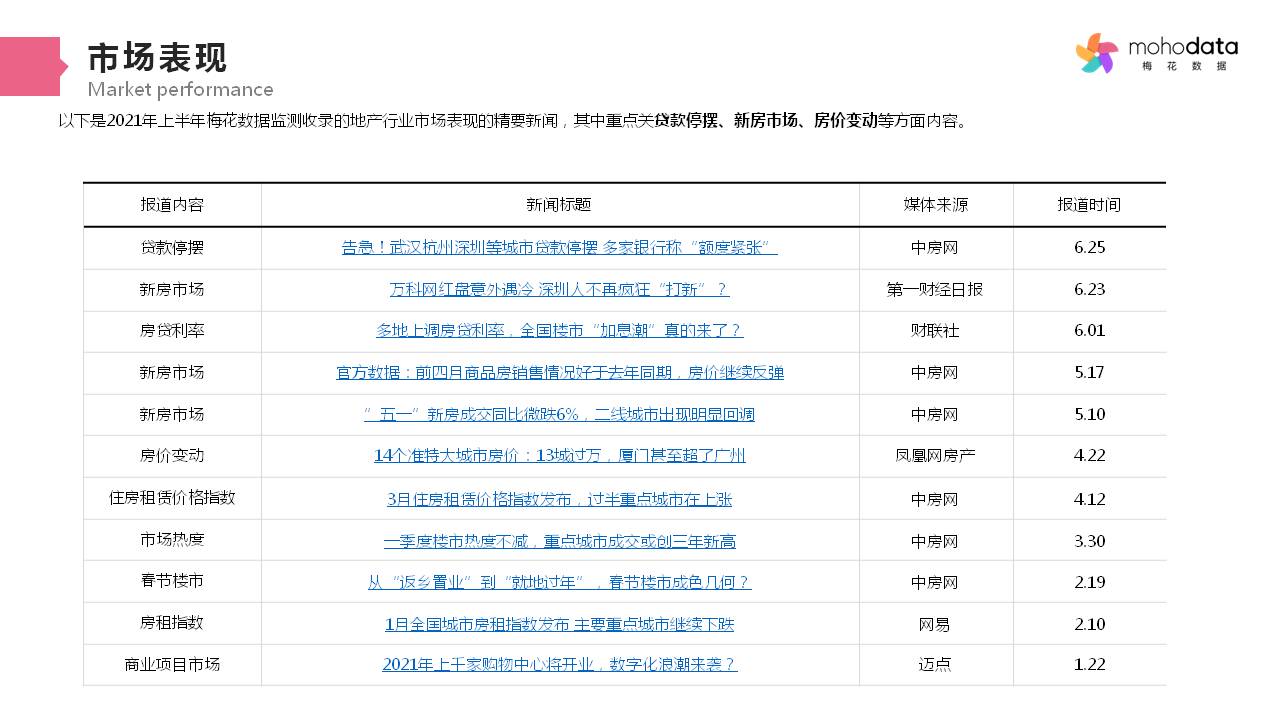Open the 一季度楼市热度不减 news link

tap(559, 541)
